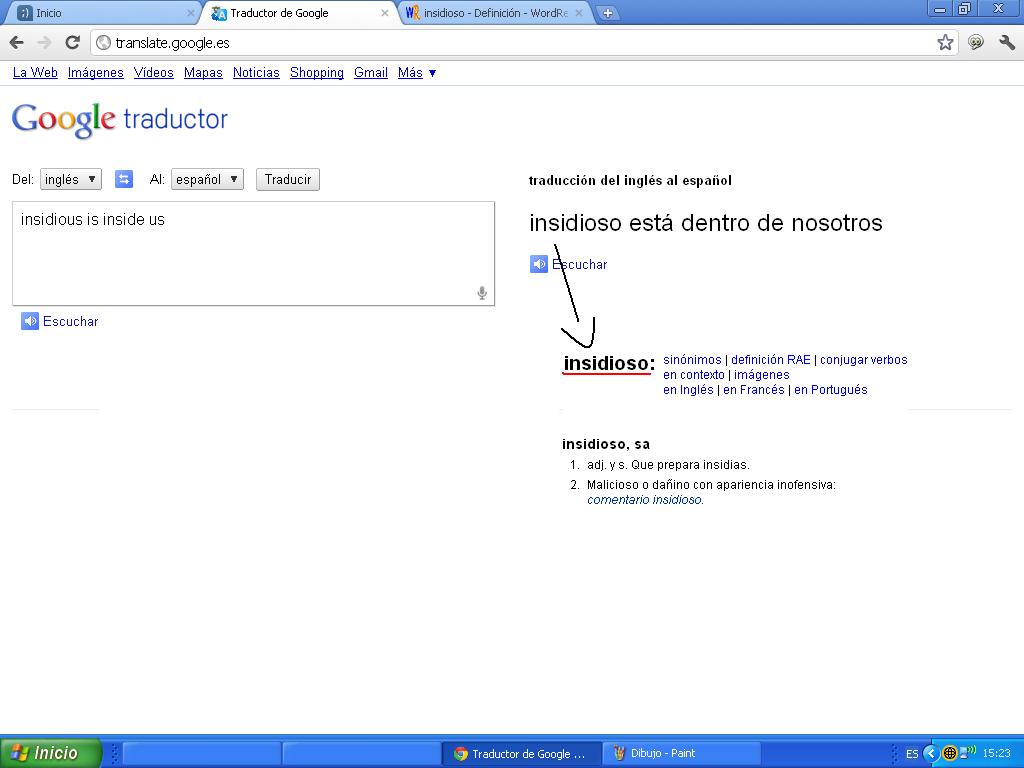Open La Web link
1024x768 pixels.
pos(35,72)
